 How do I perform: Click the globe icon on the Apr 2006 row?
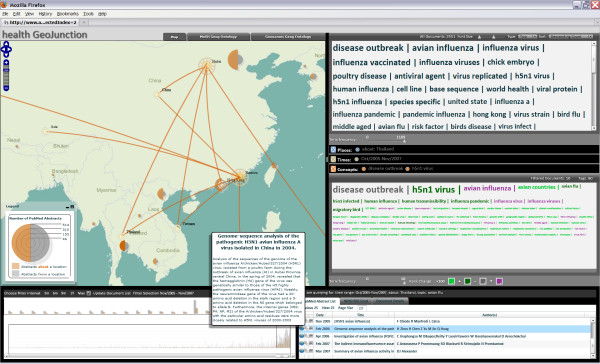coord(302,336)
